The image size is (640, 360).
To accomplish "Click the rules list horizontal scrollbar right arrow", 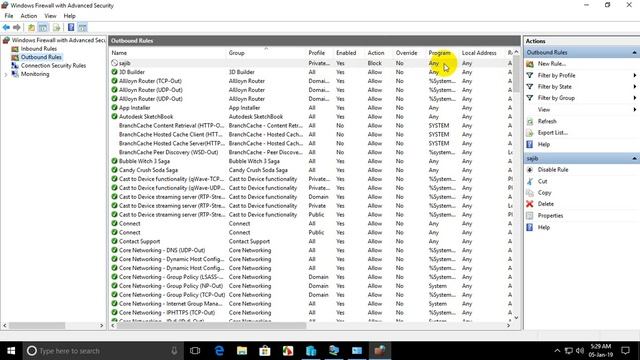I will 509,326.
